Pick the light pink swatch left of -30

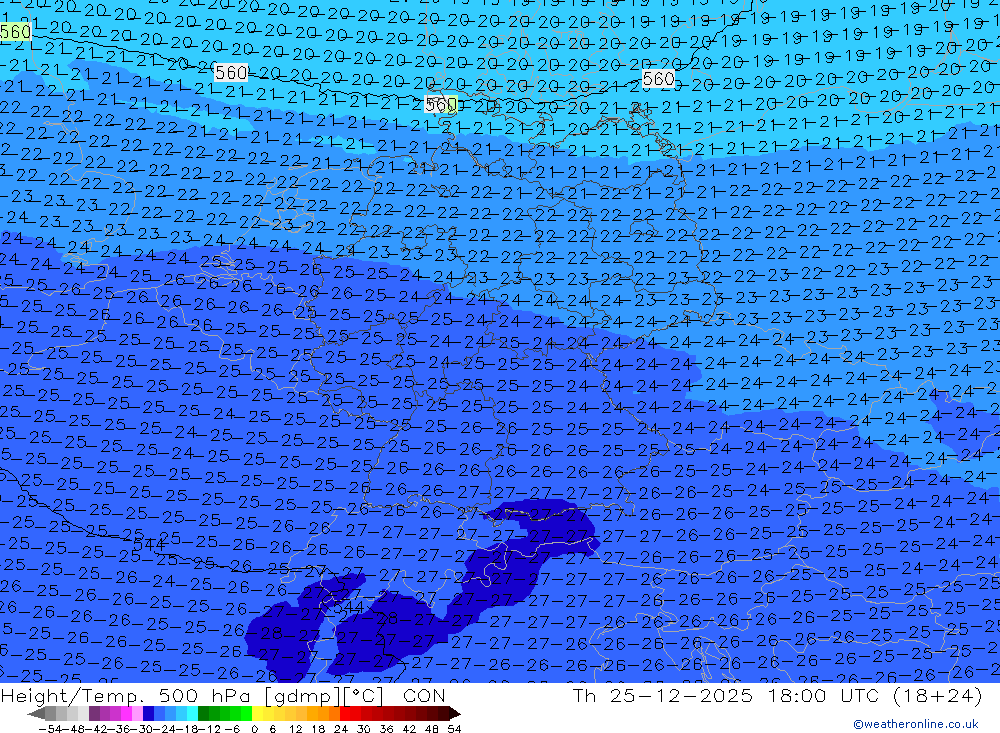[x=137, y=714]
